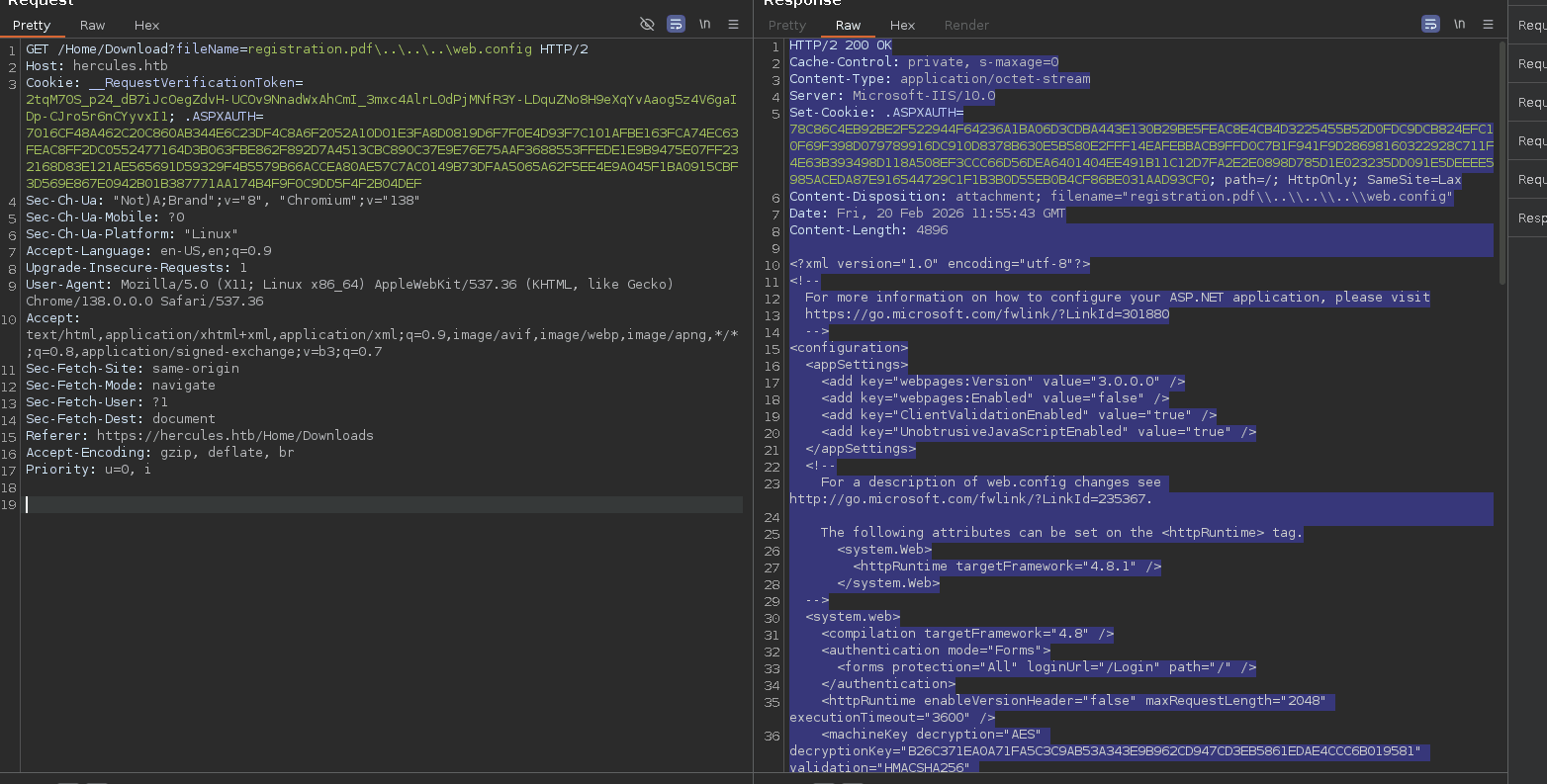
Task: Open the Request pane hamburger options menu
Action: point(733,24)
